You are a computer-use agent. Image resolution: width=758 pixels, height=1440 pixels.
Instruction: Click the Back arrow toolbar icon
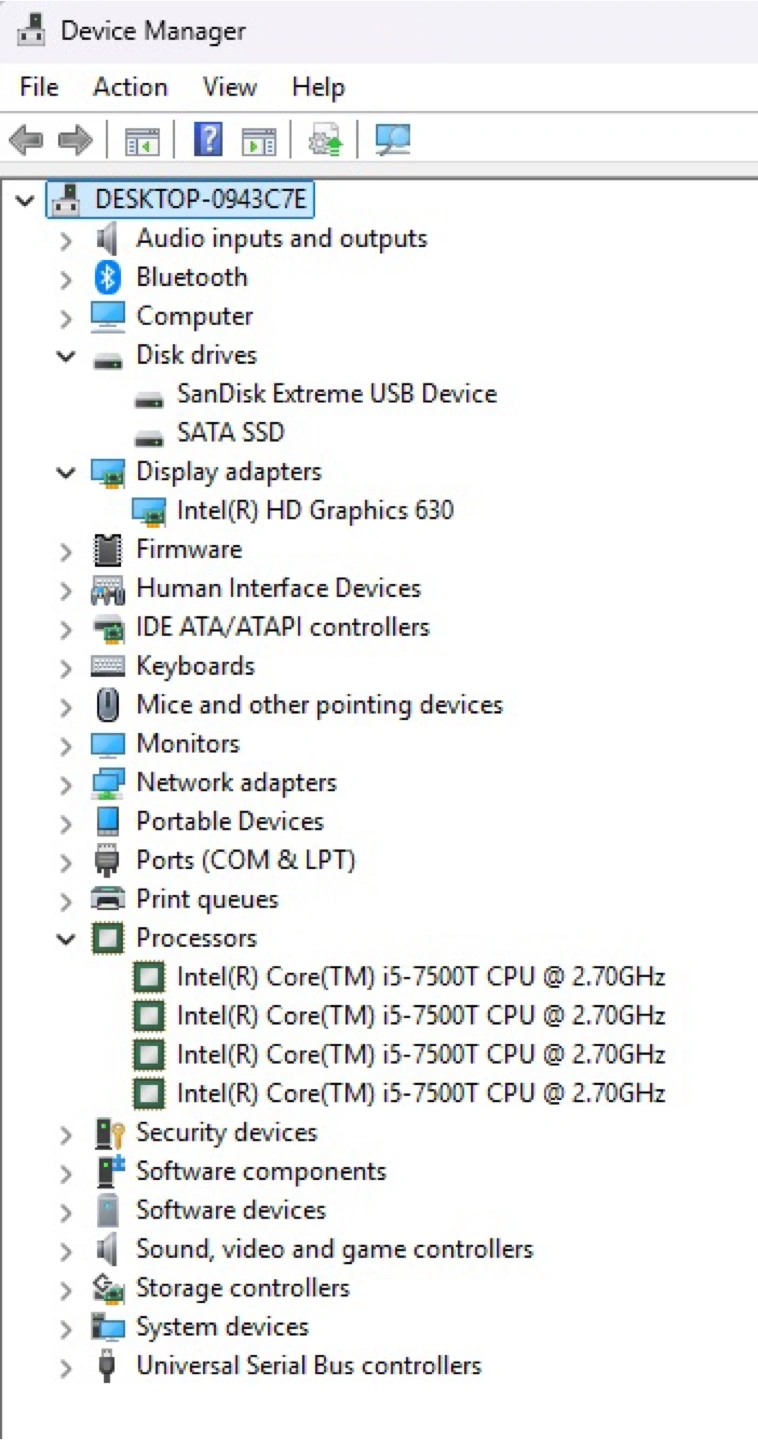coord(27,141)
